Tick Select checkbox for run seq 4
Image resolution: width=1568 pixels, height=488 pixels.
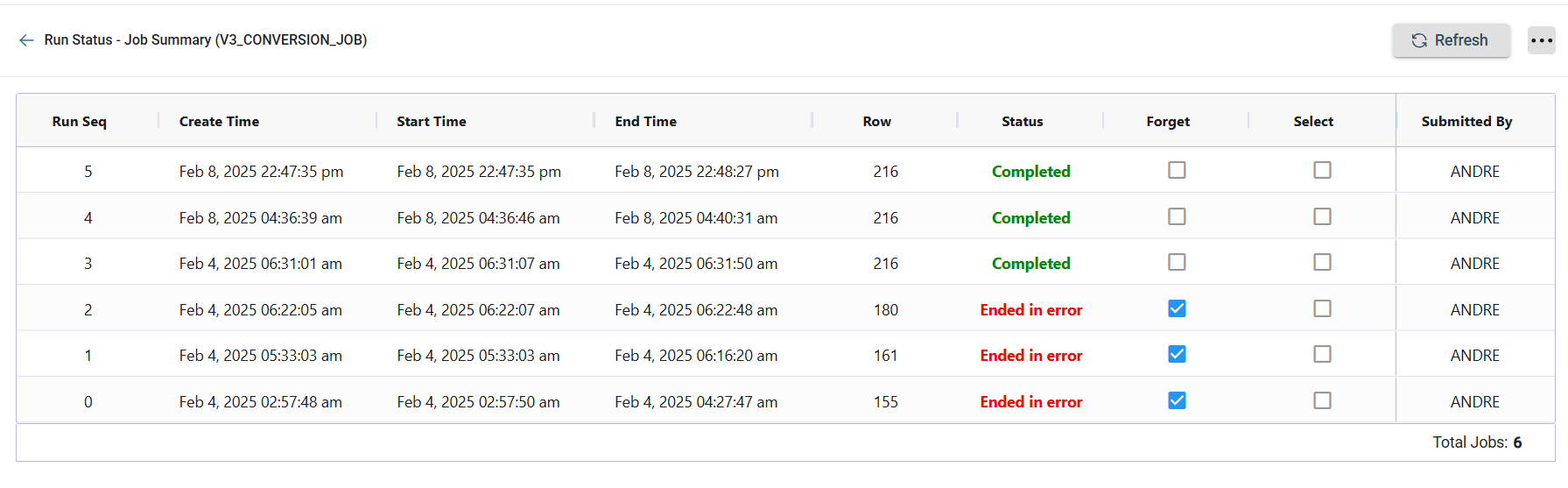(1322, 216)
